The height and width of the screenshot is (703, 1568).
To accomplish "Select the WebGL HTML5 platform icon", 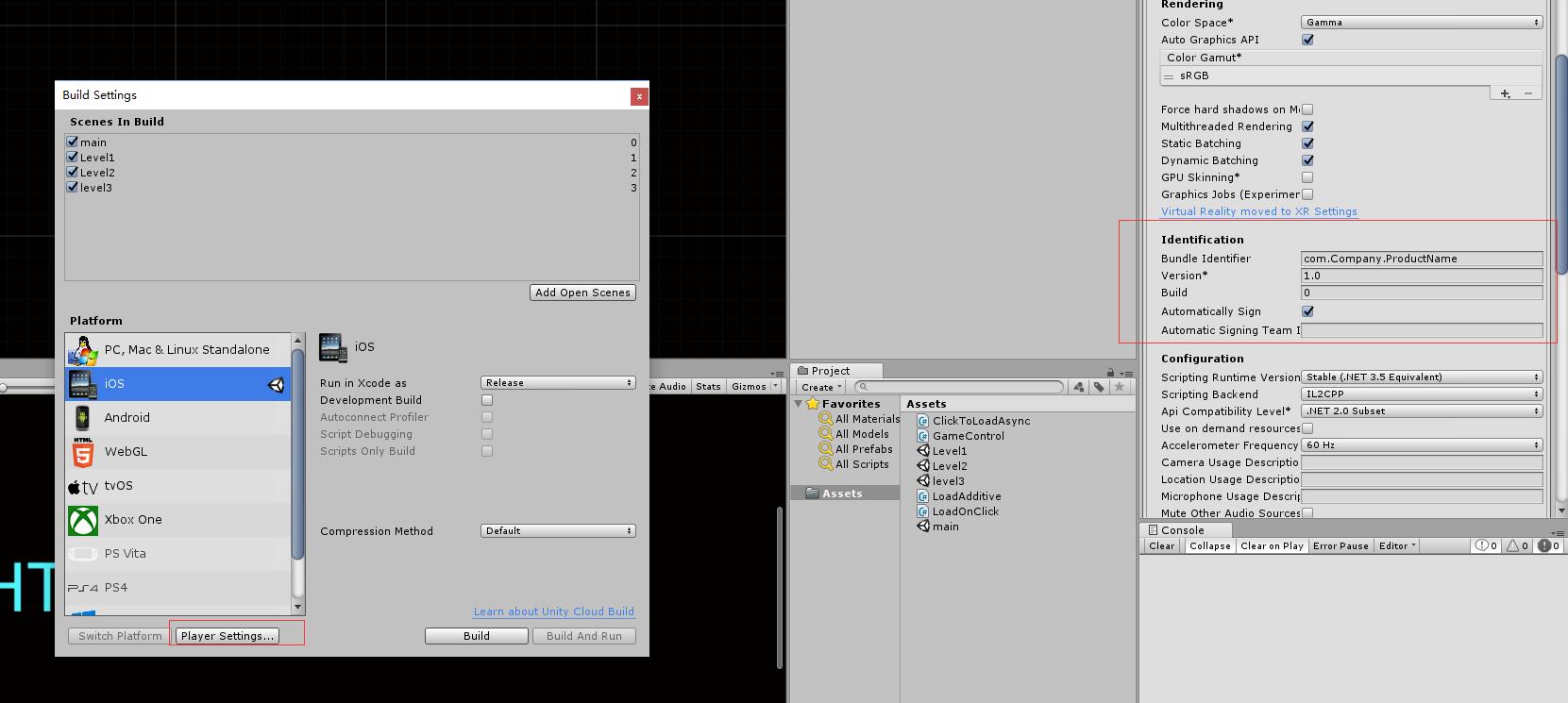I will pyautogui.click(x=83, y=452).
